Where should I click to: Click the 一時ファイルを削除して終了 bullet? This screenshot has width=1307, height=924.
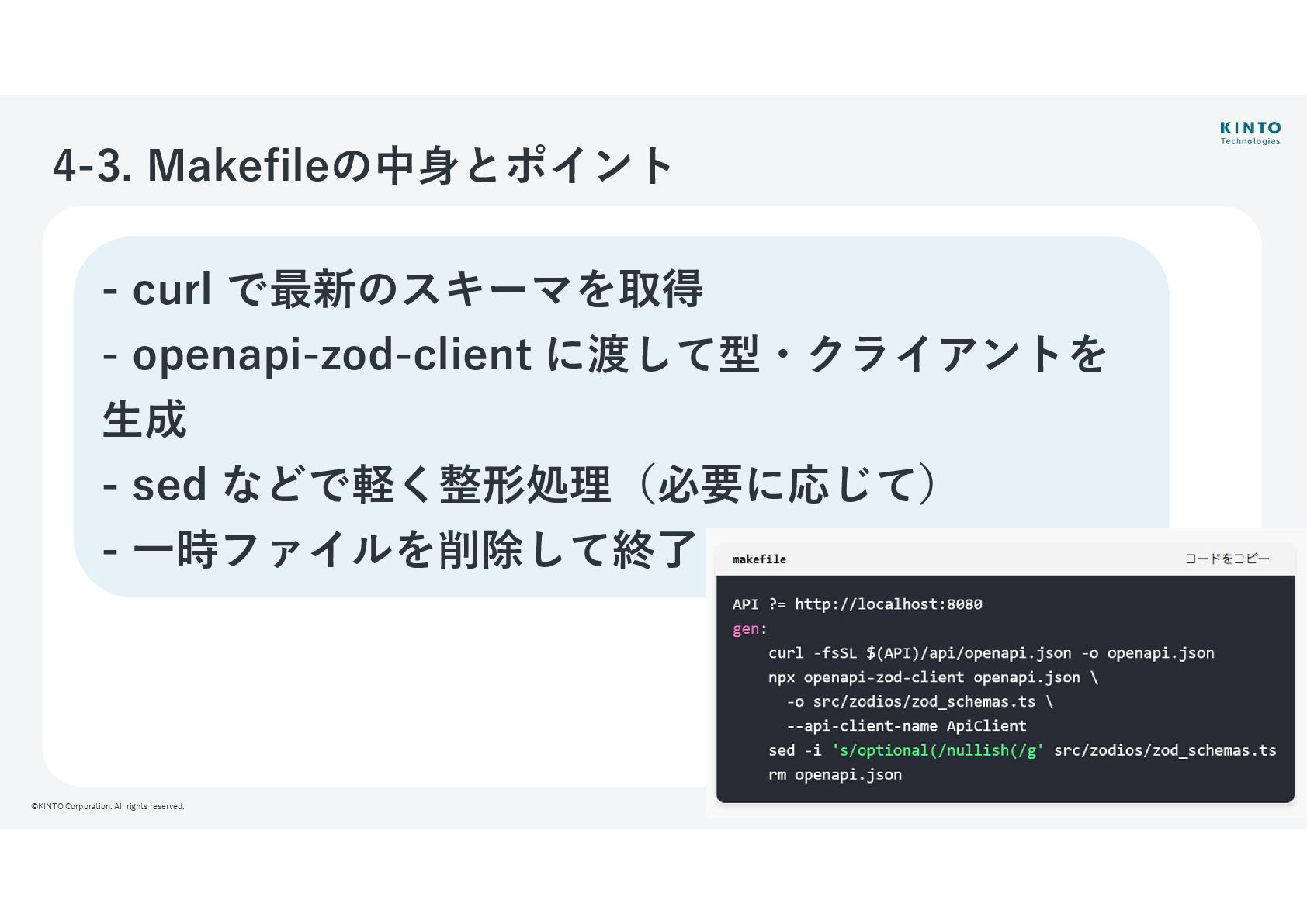(x=400, y=550)
